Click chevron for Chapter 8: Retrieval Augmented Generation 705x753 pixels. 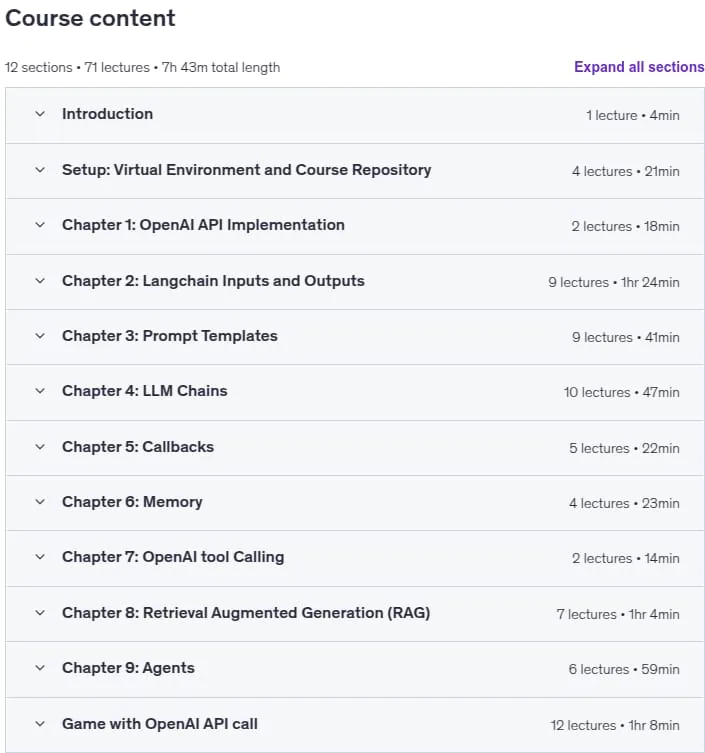click(x=40, y=613)
